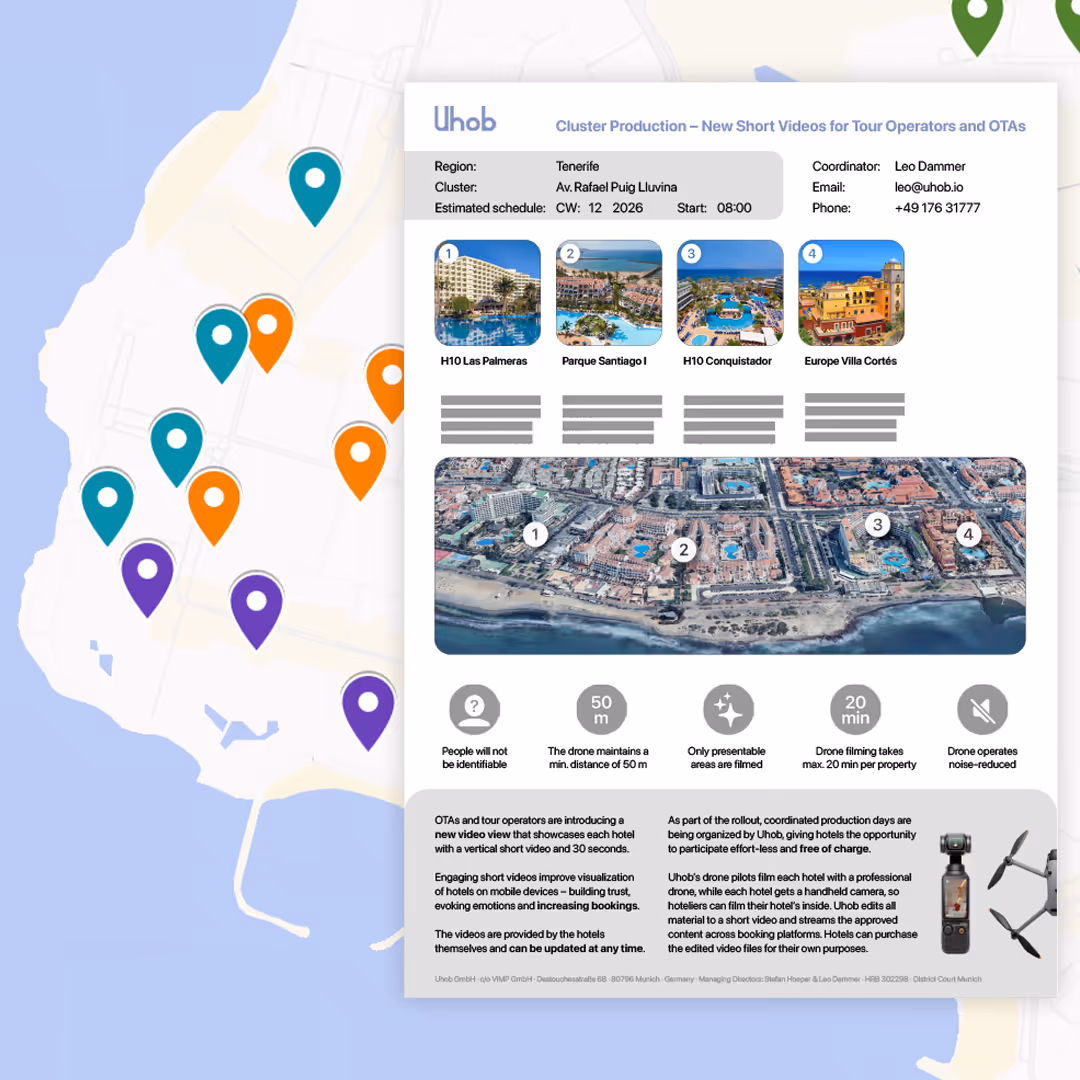Screen dimensions: 1080x1080
Task: Open the H10 Las Palmeras thumbnail
Action: [488, 293]
